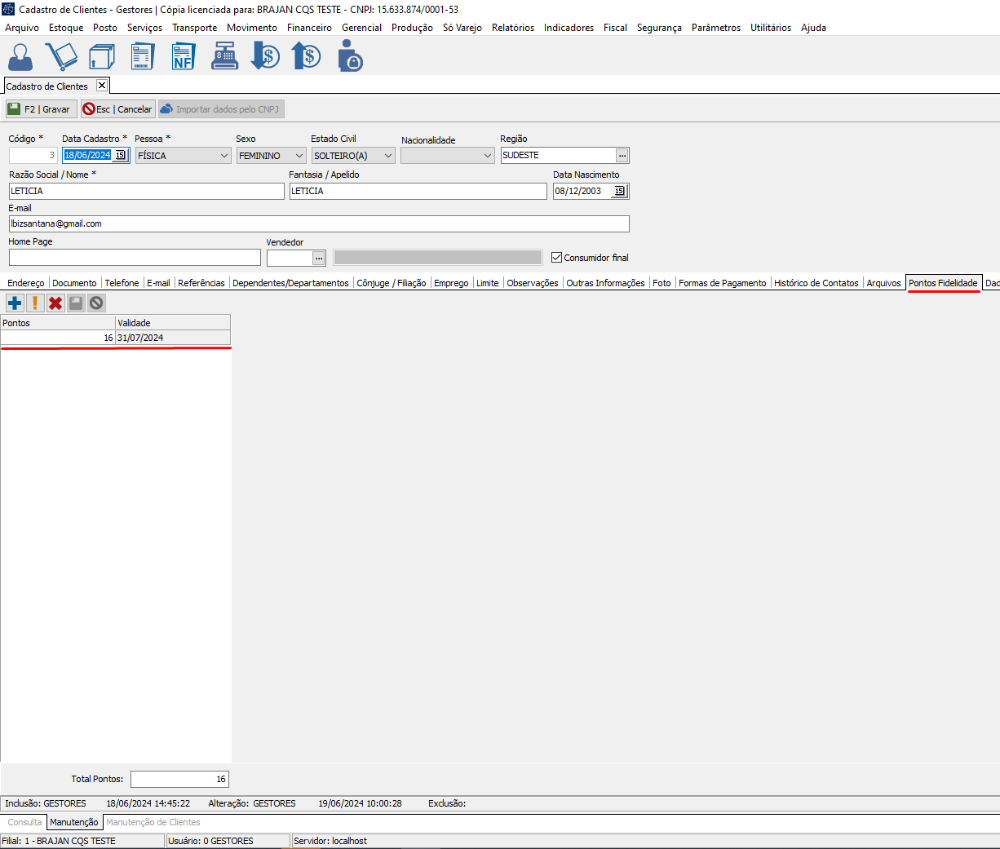1000x849 pixels.
Task: Click the F2 | Gravar button
Action: [39, 109]
